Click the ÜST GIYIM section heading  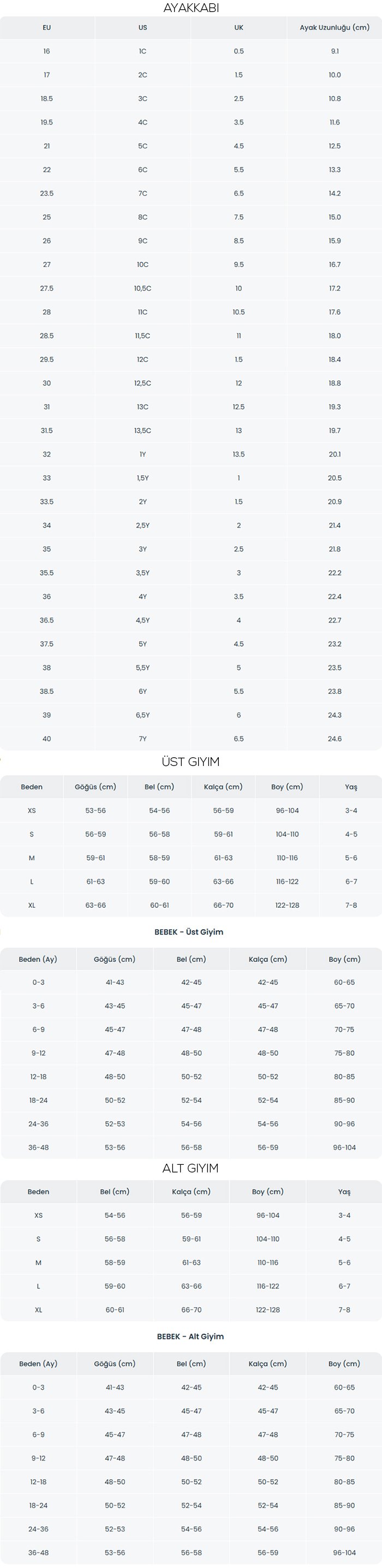[x=190, y=762]
